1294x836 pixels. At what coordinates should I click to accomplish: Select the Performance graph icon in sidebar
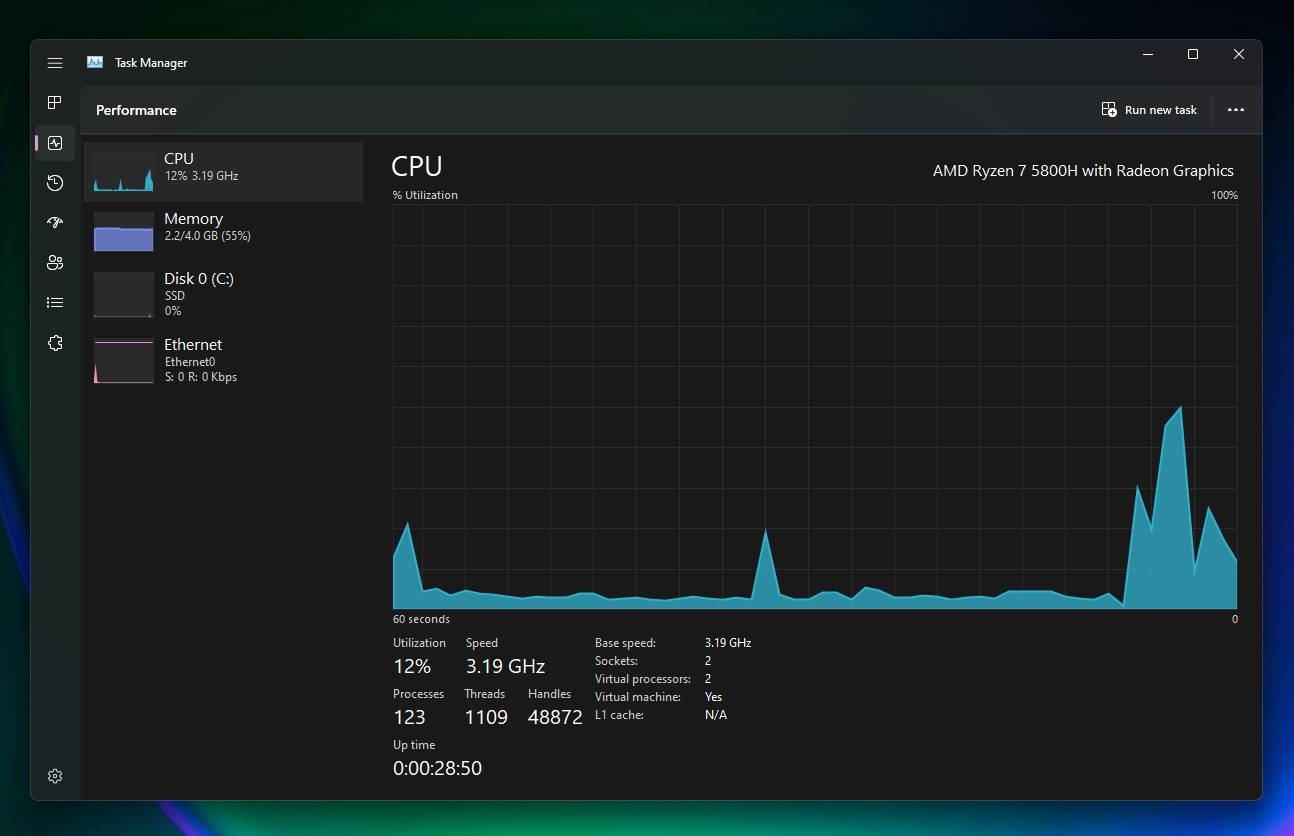(55, 142)
